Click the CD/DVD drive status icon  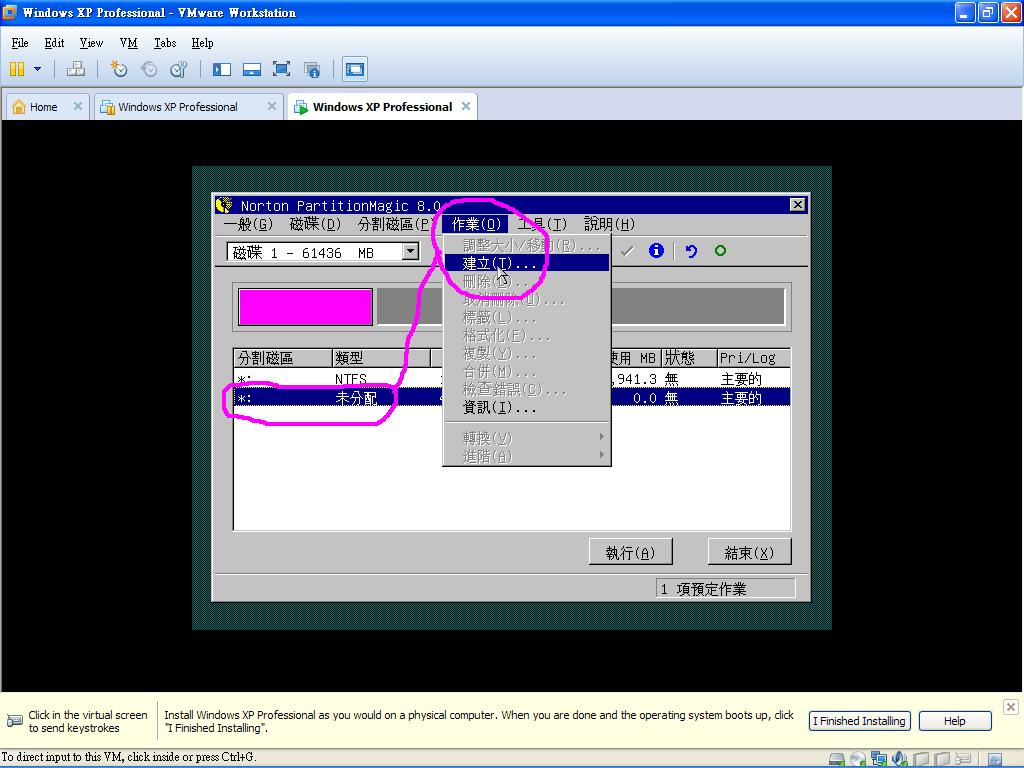click(x=858, y=758)
